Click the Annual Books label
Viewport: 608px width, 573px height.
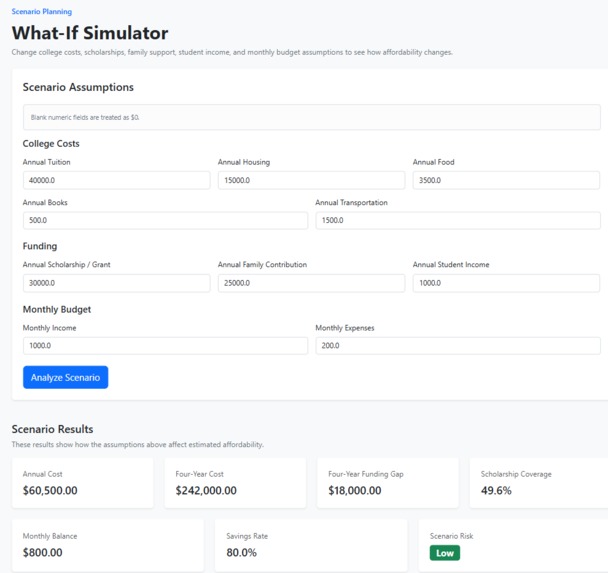click(x=45, y=202)
